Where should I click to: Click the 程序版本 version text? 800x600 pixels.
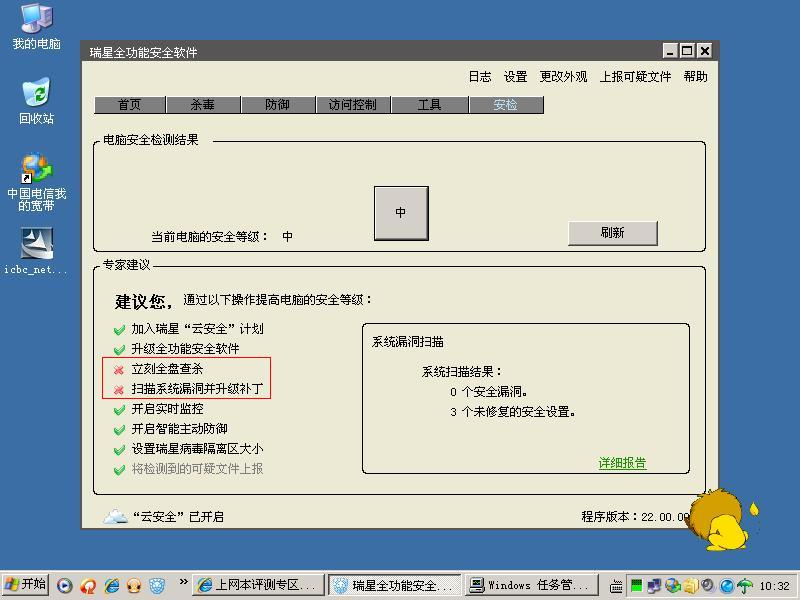pos(636,516)
